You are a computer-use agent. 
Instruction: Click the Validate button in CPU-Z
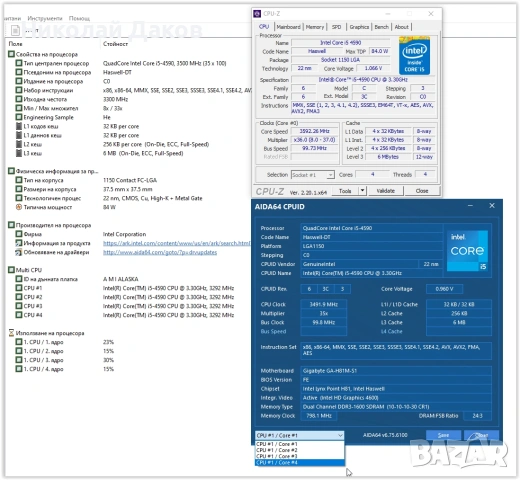(x=386, y=191)
